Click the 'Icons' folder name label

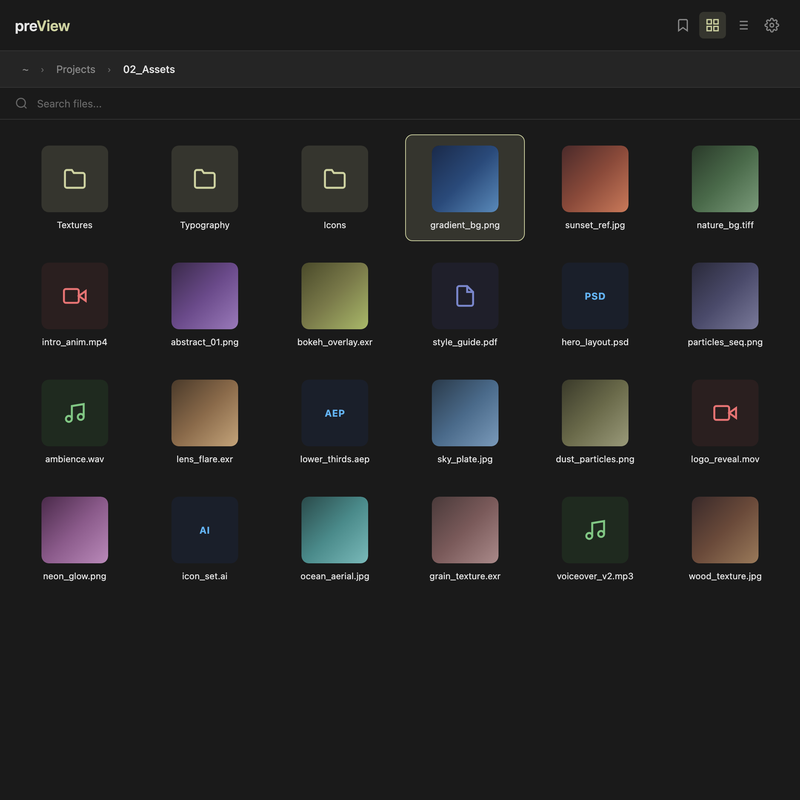(x=335, y=225)
